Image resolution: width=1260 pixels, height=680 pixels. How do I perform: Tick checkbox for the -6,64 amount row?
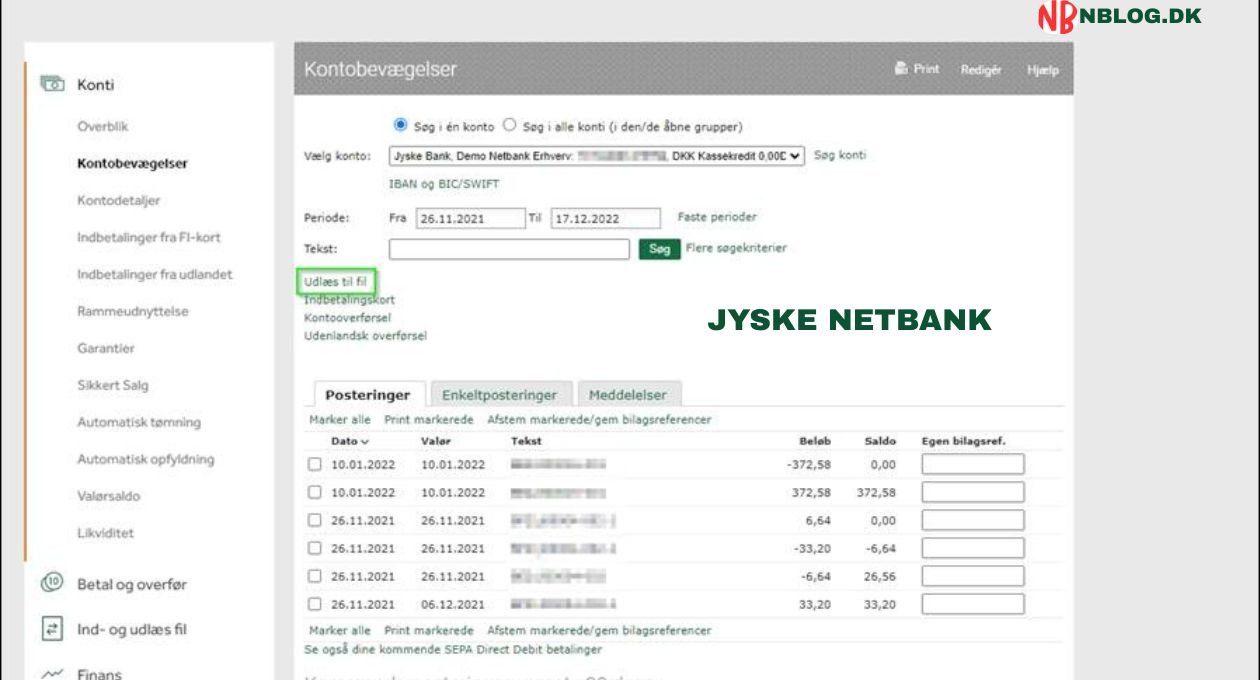pos(315,576)
